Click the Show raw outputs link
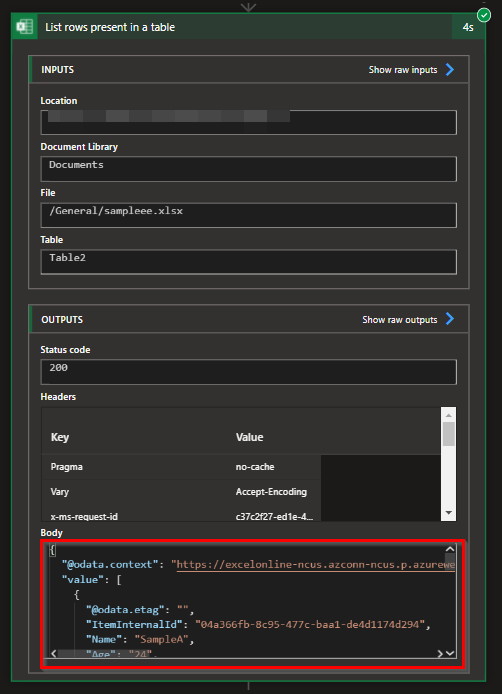Screen dimensions: 502x694 (x=400, y=320)
